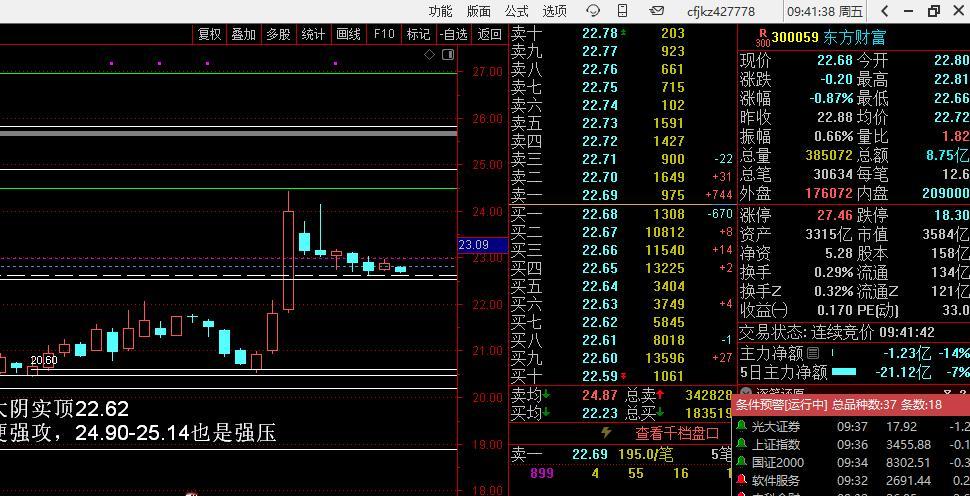Viewport: 970px width, 496px height.
Task: Click the green bell beside 上证指数
Action: point(740,444)
